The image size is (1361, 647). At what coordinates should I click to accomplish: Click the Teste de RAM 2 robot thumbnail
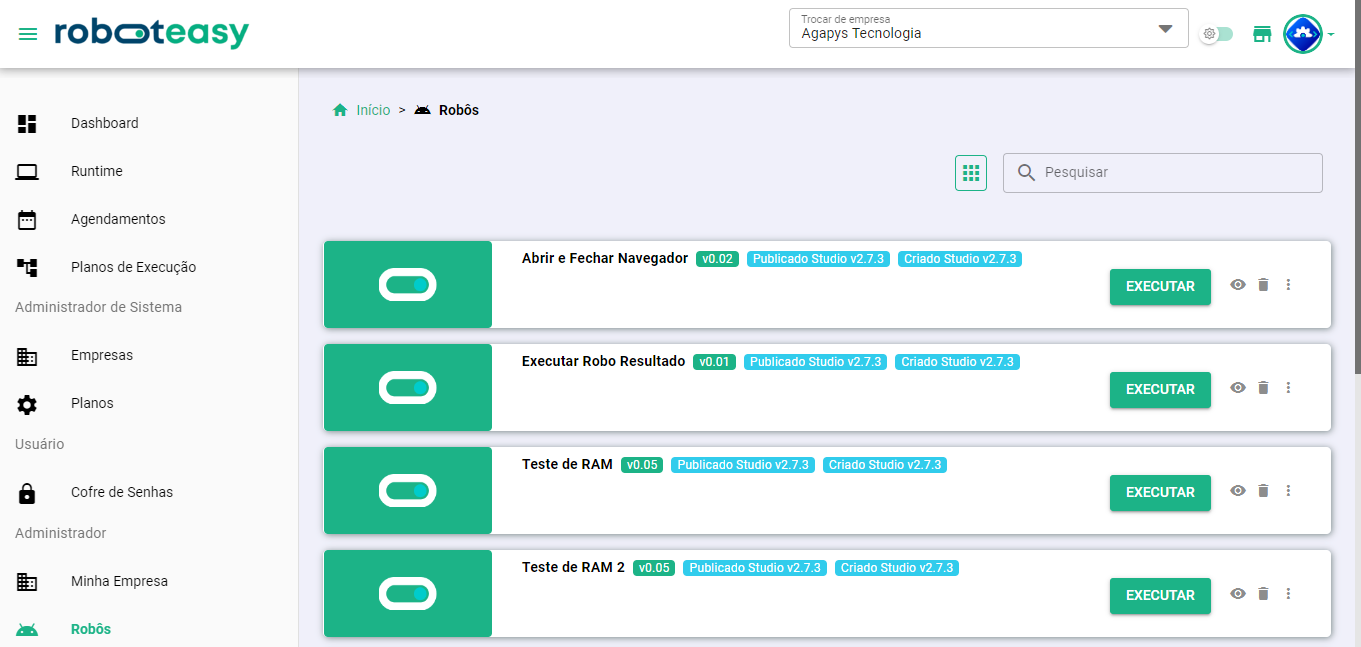[408, 594]
